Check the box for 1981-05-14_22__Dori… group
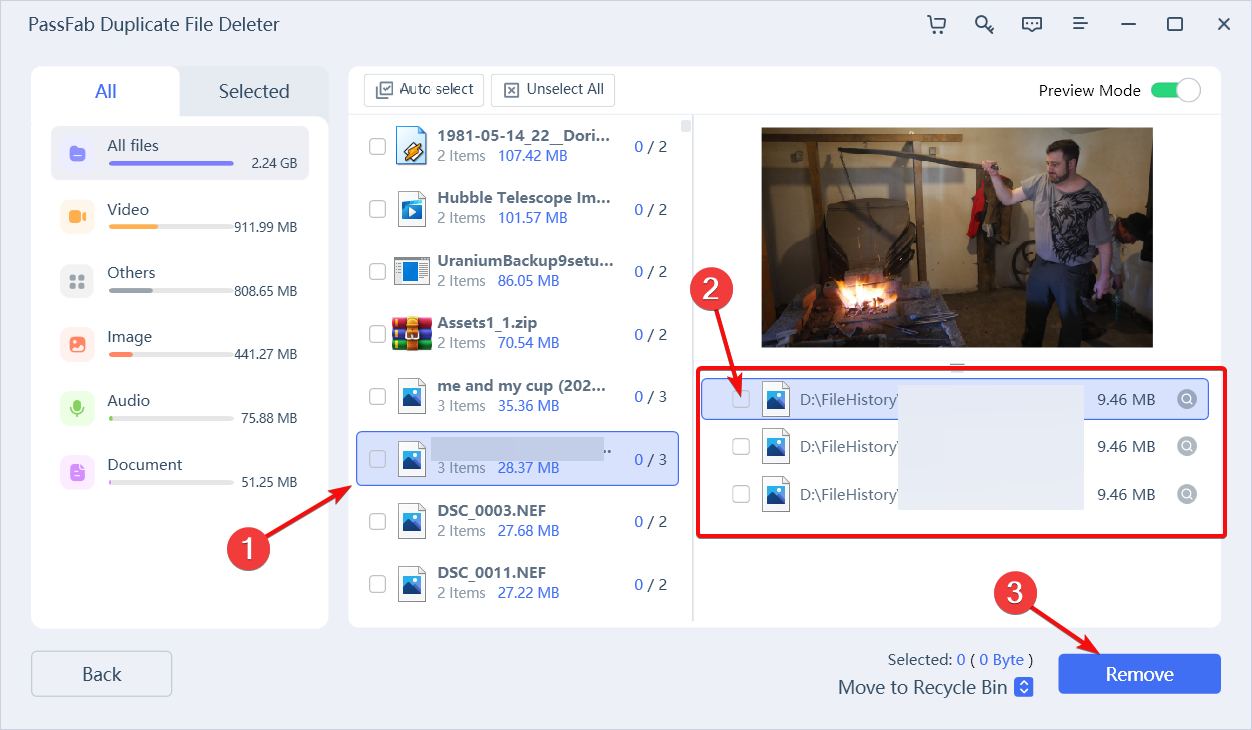 (x=377, y=146)
